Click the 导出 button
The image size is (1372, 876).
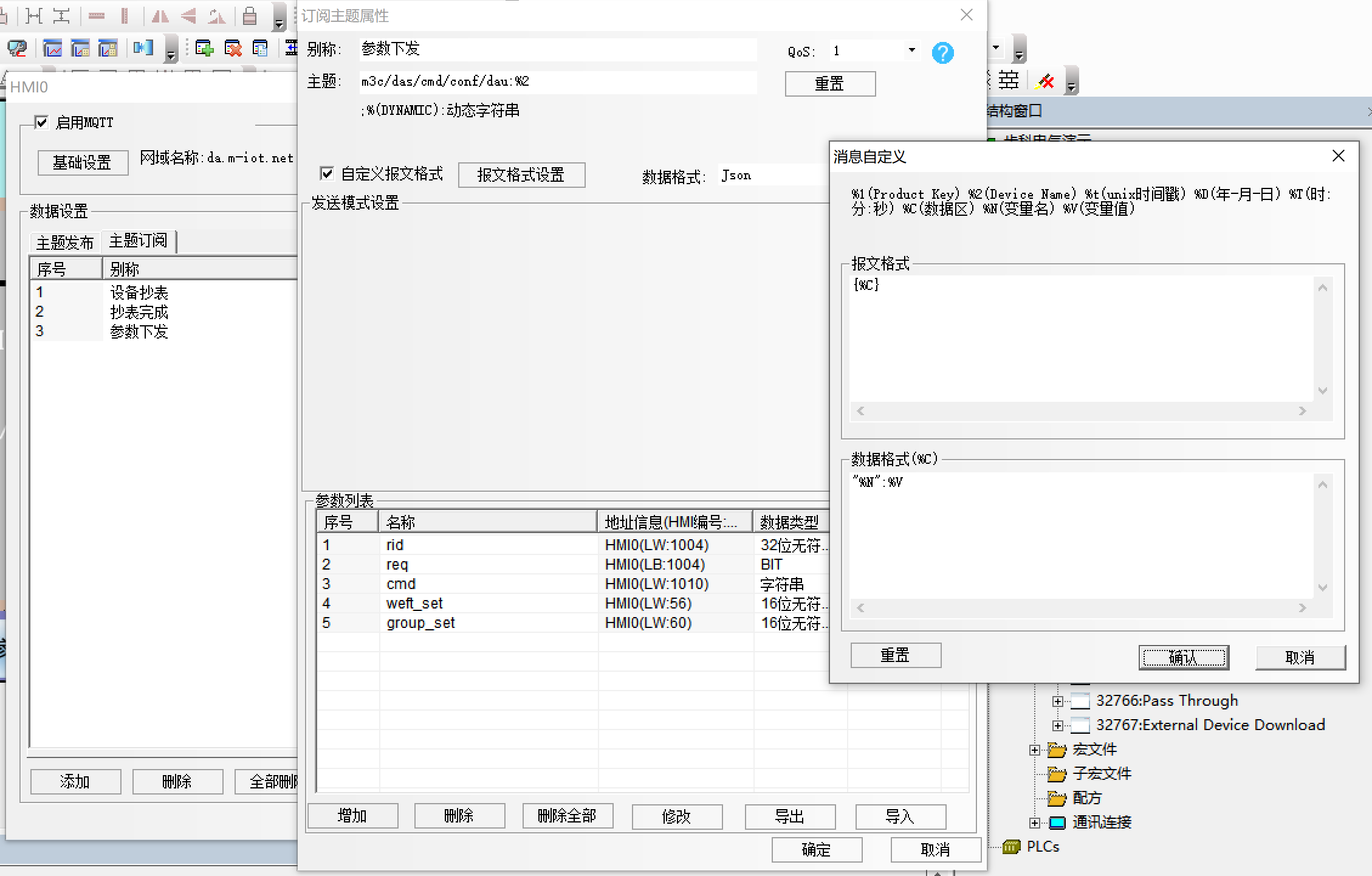tap(790, 817)
